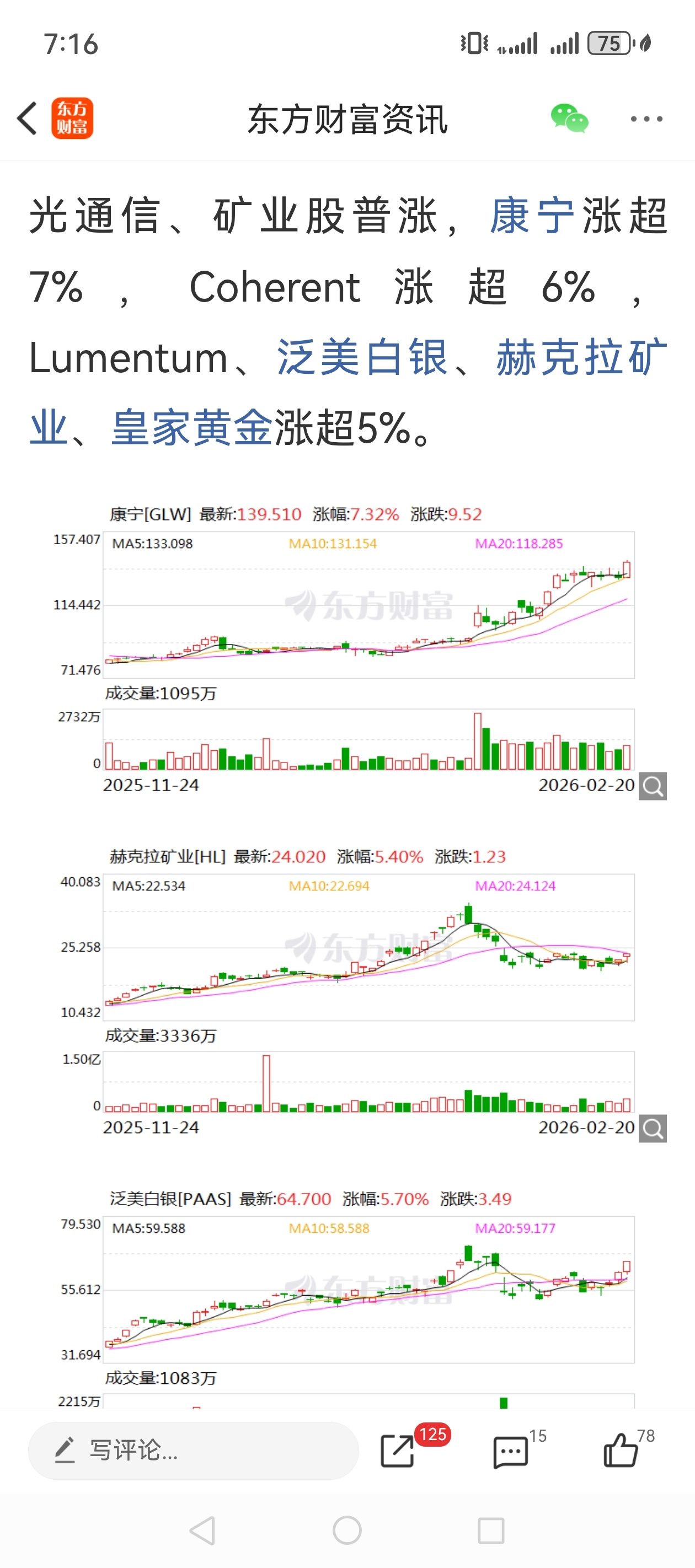Tap the 康宁[GLW] candlestick chart

(368, 604)
